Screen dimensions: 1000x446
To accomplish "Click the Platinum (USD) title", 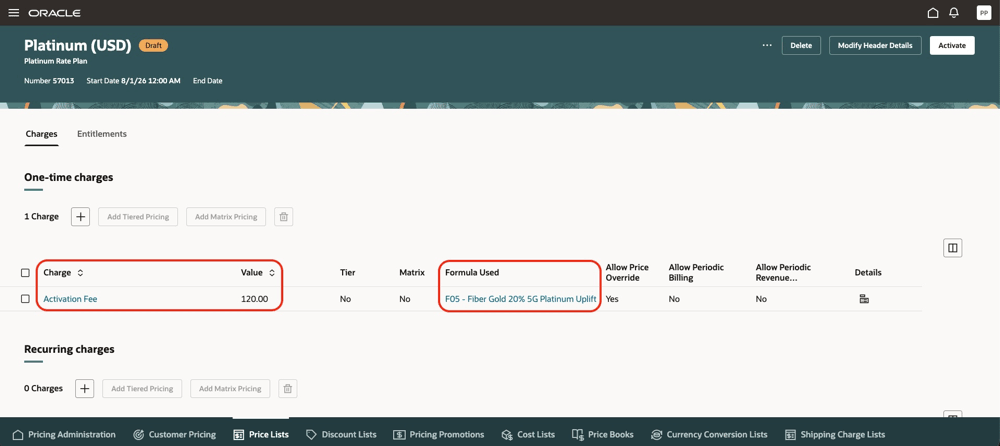I will pos(77,45).
